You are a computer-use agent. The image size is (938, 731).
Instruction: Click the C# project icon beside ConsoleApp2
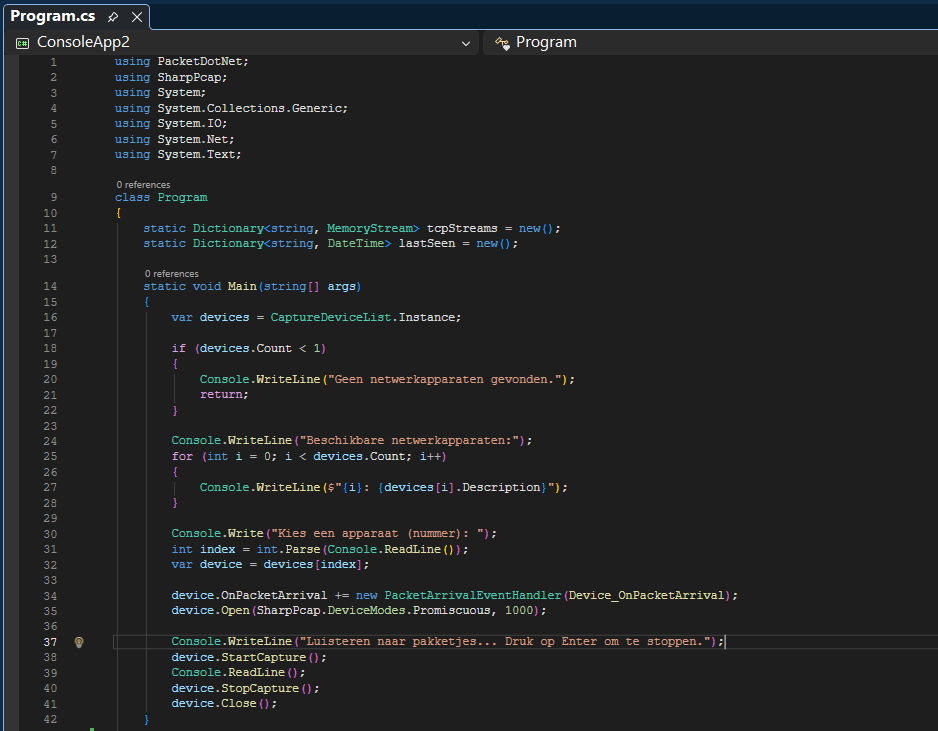tap(22, 43)
